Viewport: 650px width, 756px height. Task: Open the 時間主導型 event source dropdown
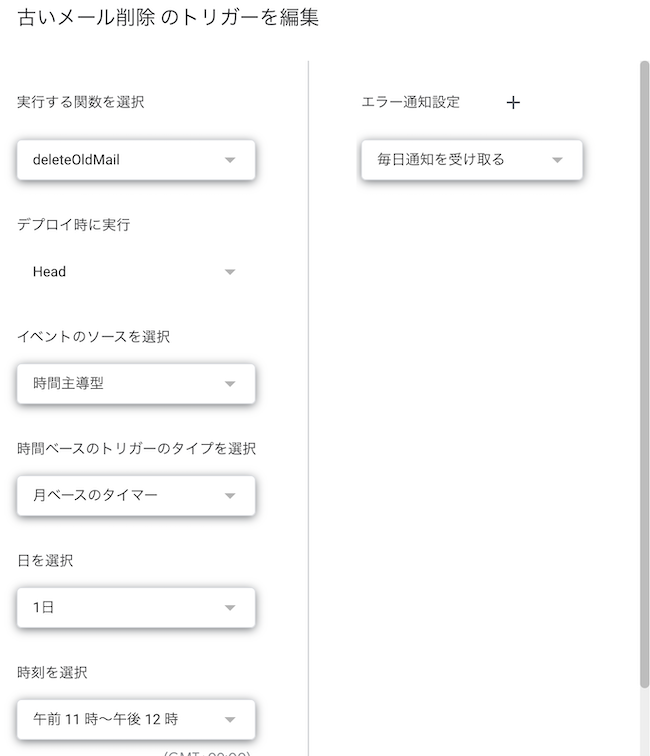point(120,384)
